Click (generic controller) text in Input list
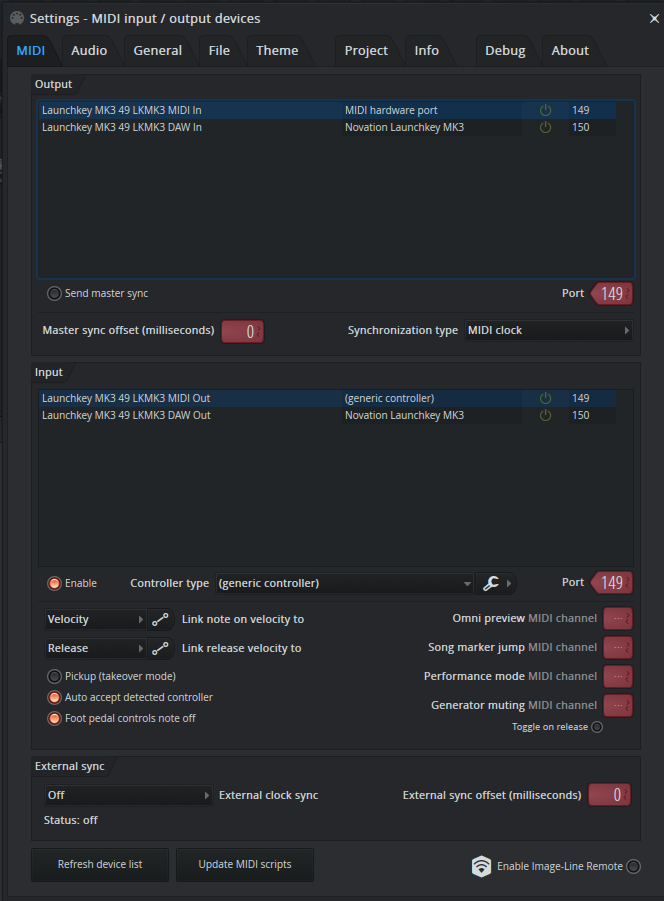The width and height of the screenshot is (664, 901). pos(389,398)
